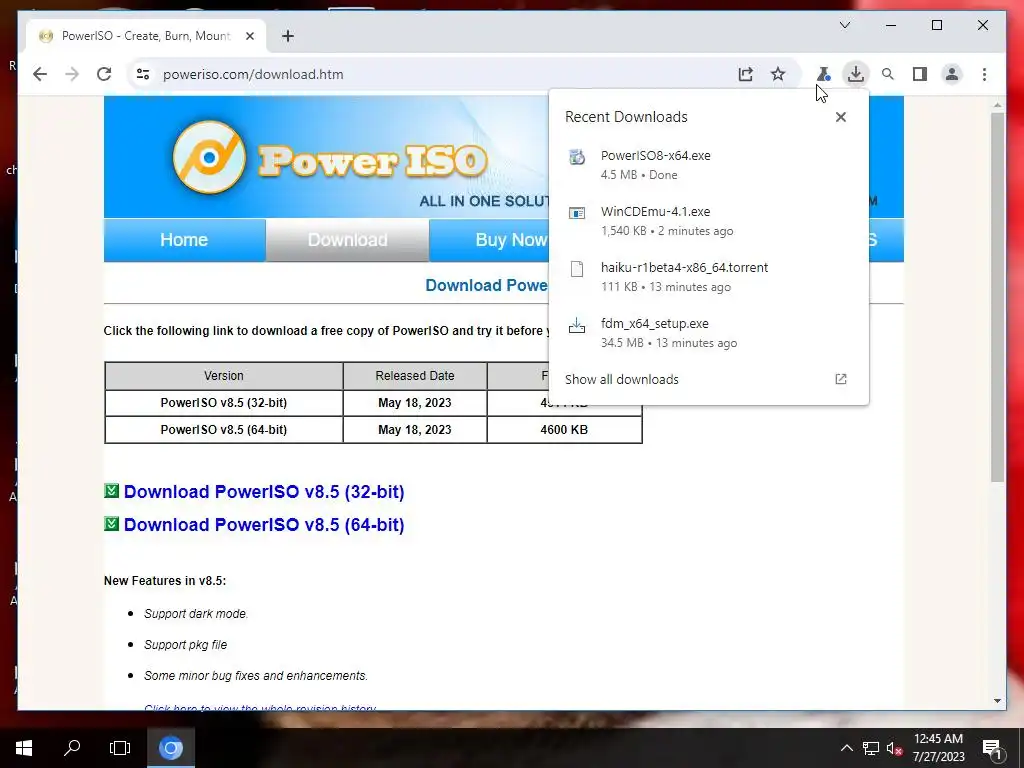This screenshot has height=768, width=1024.
Task: Open the Chrome profile avatar
Action: point(952,74)
